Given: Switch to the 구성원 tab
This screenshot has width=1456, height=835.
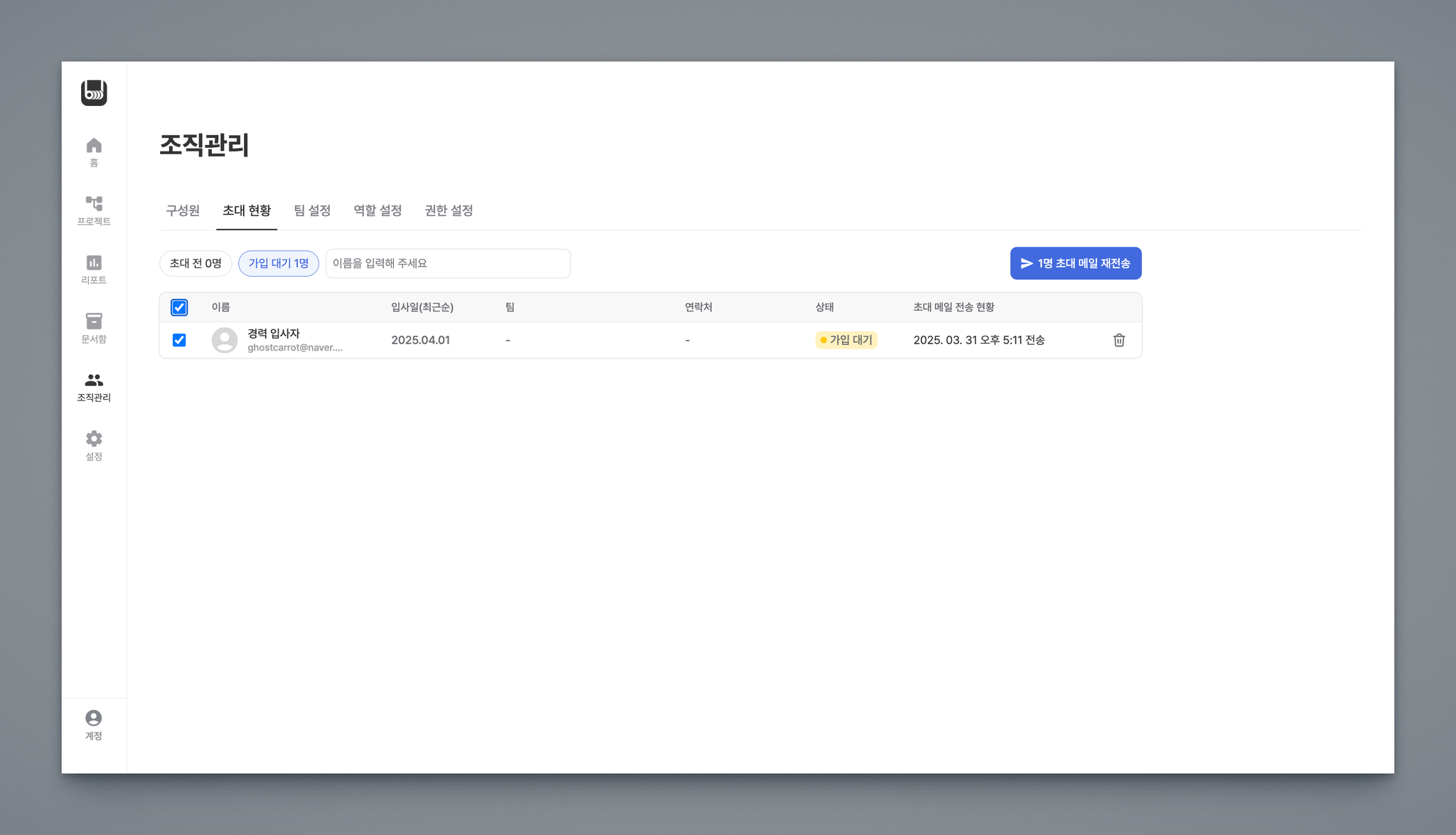Looking at the screenshot, I should click(183, 211).
